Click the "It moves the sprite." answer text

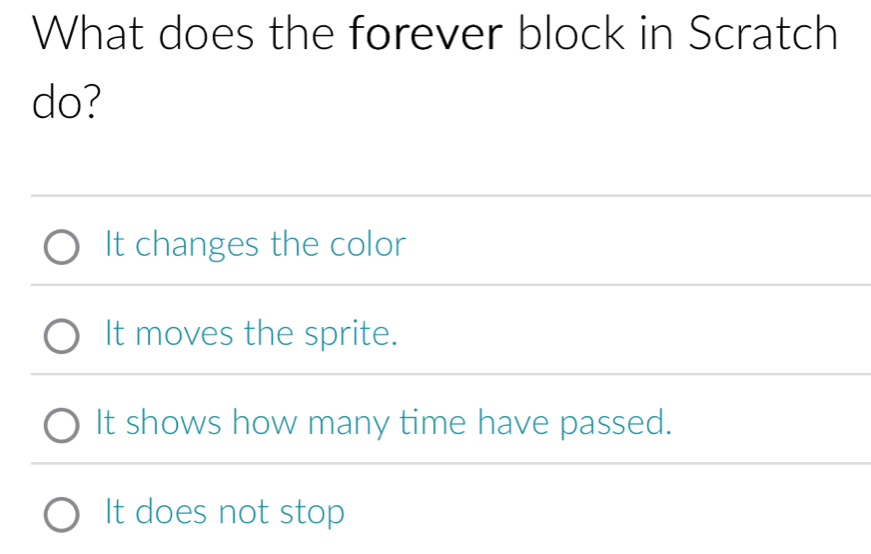pyautogui.click(x=252, y=334)
